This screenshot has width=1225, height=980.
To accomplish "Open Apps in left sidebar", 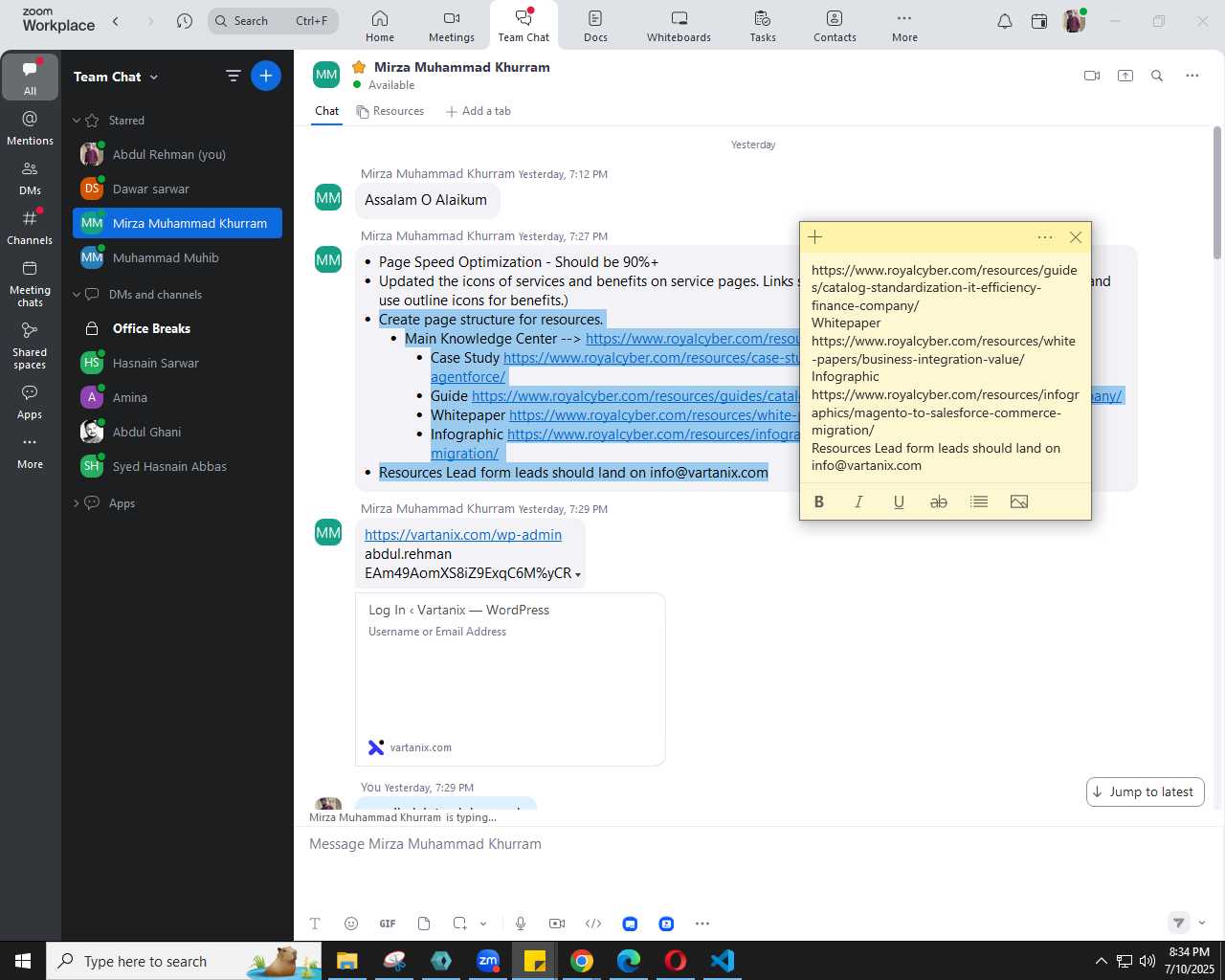I will coord(30,402).
